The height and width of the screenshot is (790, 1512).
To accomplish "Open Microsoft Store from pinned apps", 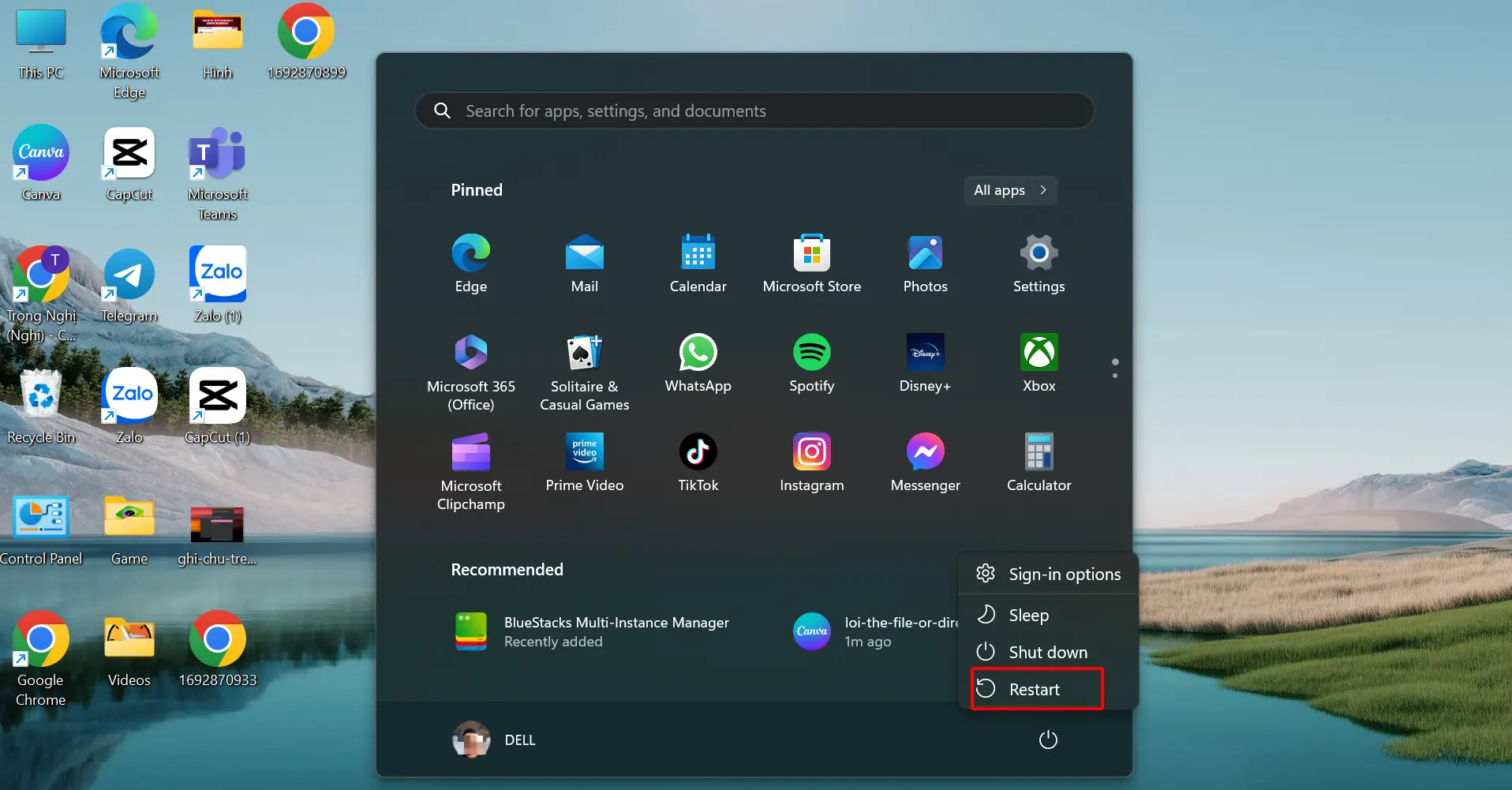I will (x=812, y=264).
